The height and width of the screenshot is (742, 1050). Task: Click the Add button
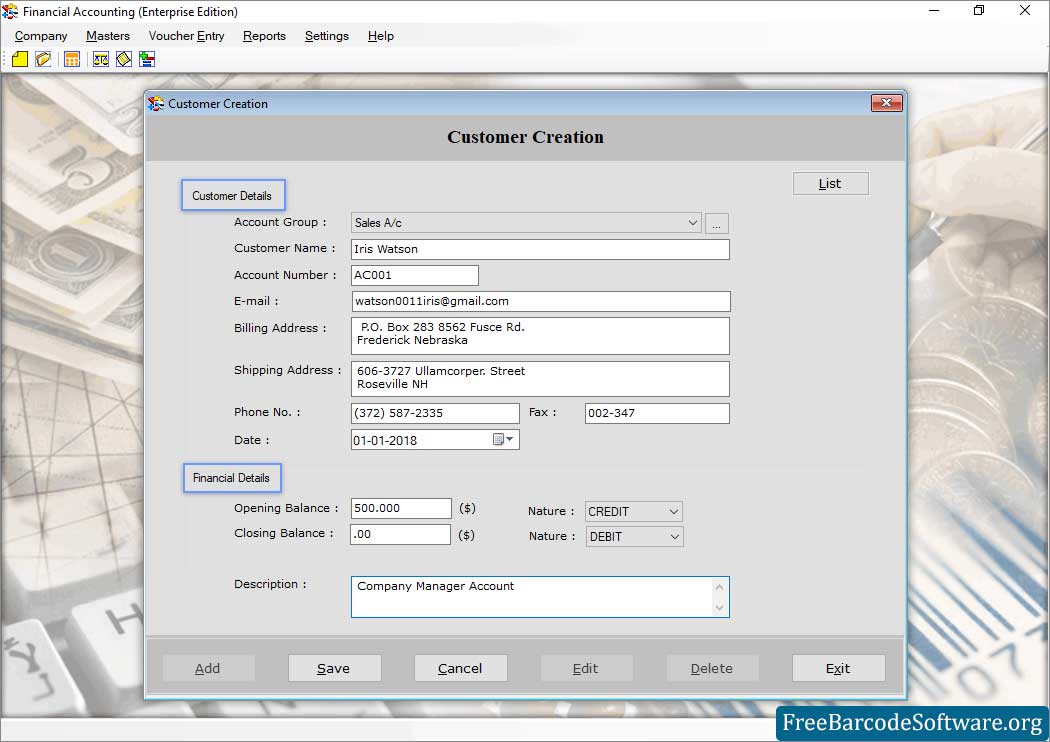(x=208, y=668)
